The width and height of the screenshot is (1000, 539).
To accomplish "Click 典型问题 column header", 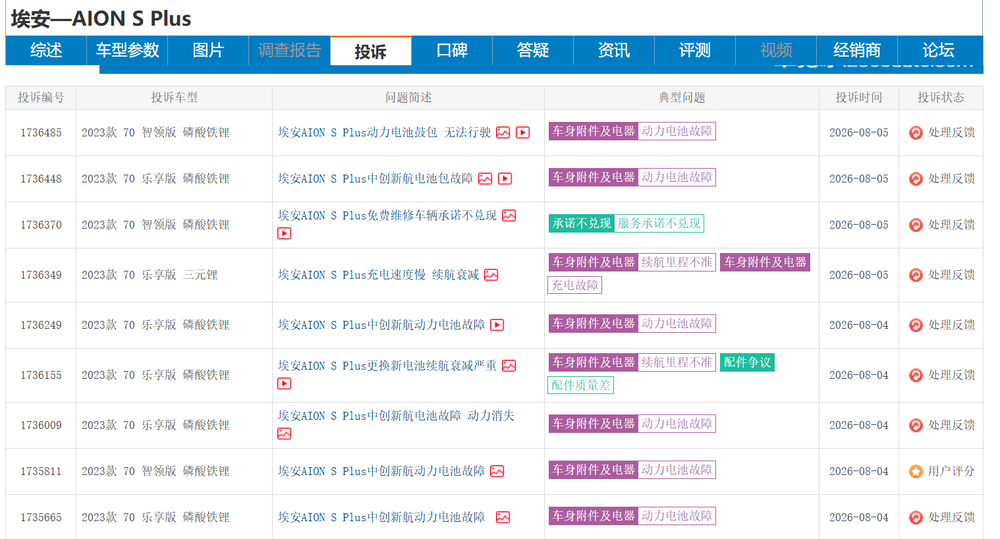I will coord(682,98).
